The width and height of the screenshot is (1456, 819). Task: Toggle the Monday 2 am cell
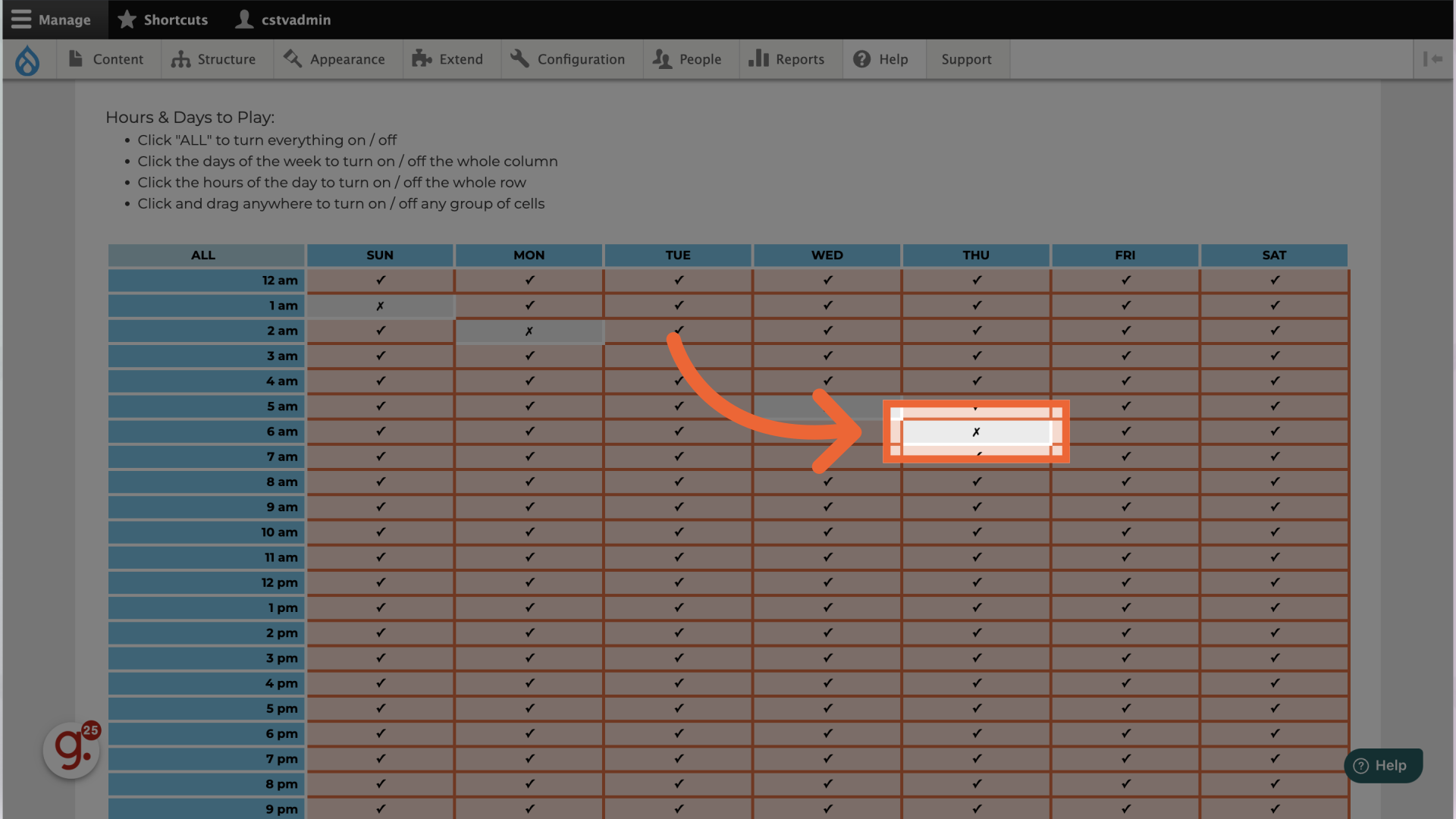(529, 331)
